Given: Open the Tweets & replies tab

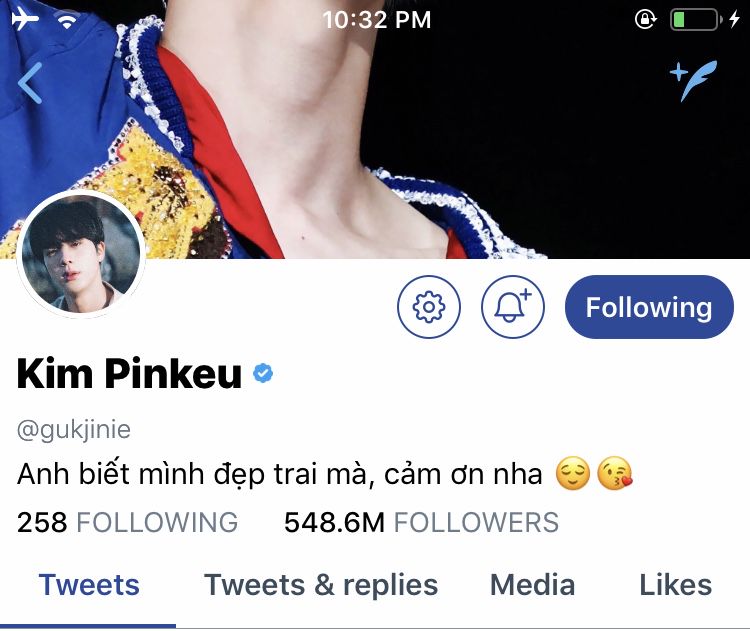Looking at the screenshot, I should (321, 585).
